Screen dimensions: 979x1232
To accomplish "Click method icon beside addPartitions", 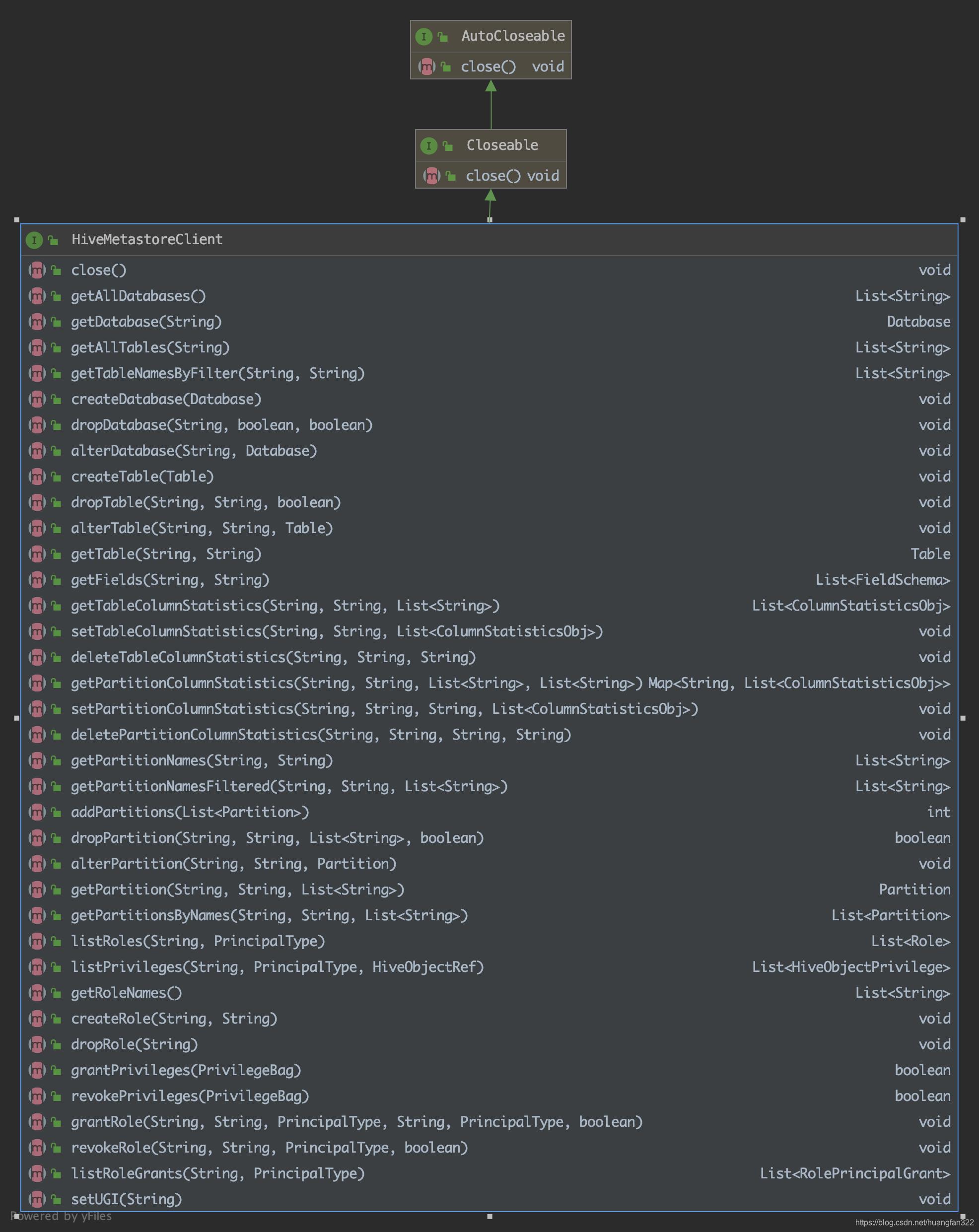I will 37,812.
